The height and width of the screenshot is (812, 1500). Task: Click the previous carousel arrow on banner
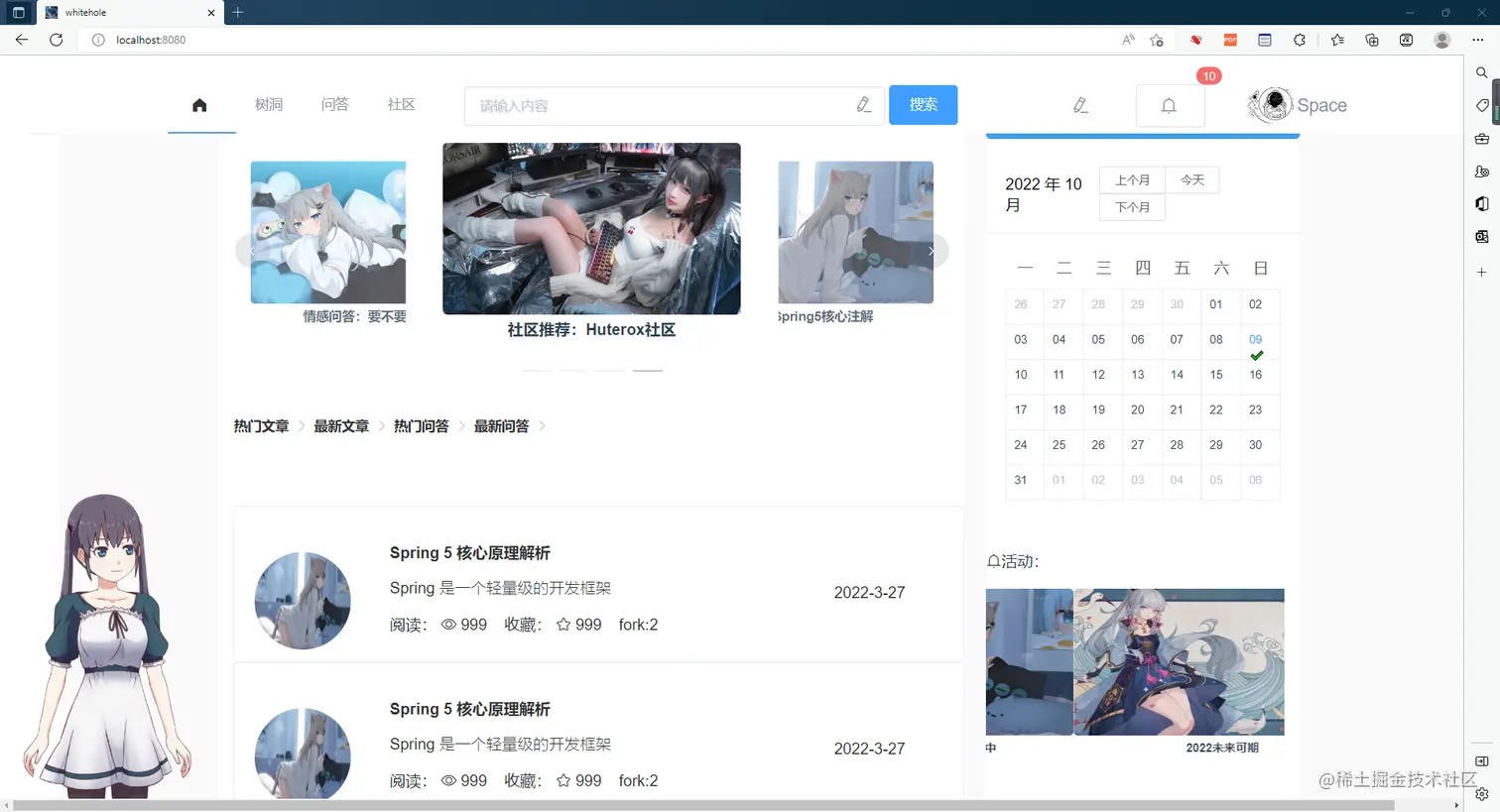click(x=253, y=251)
